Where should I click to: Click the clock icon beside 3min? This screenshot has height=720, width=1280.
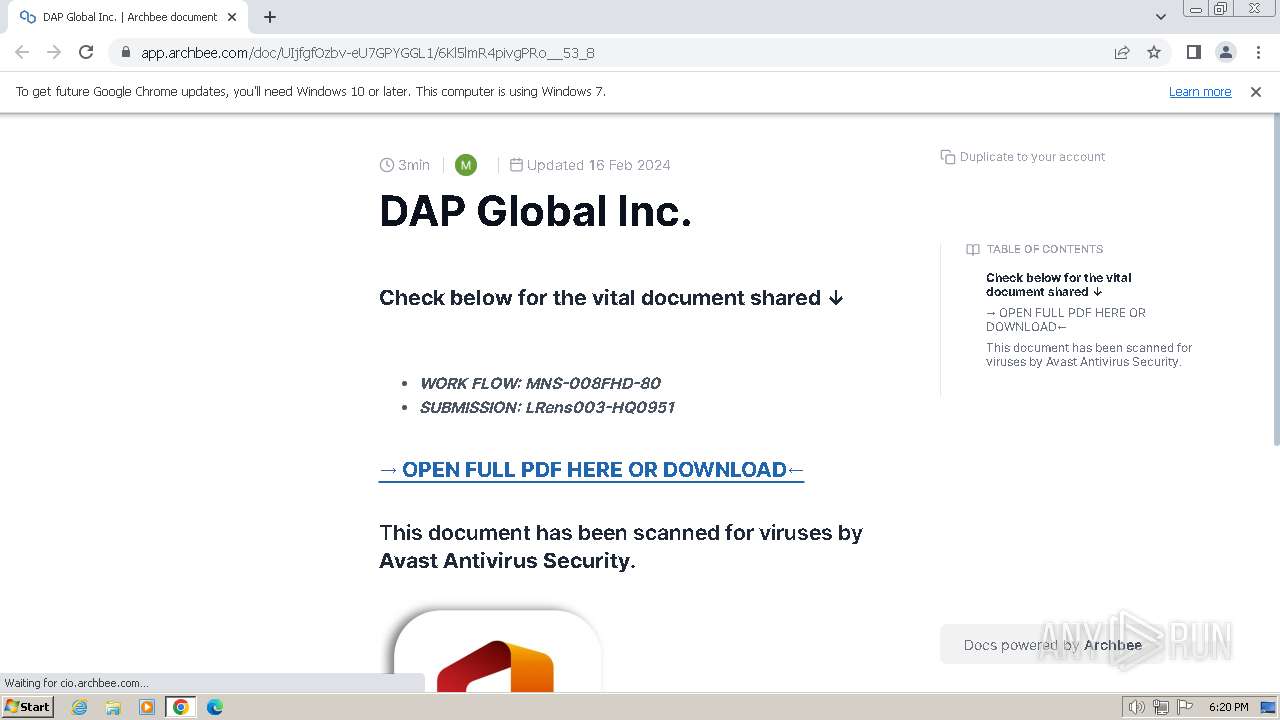[387, 165]
